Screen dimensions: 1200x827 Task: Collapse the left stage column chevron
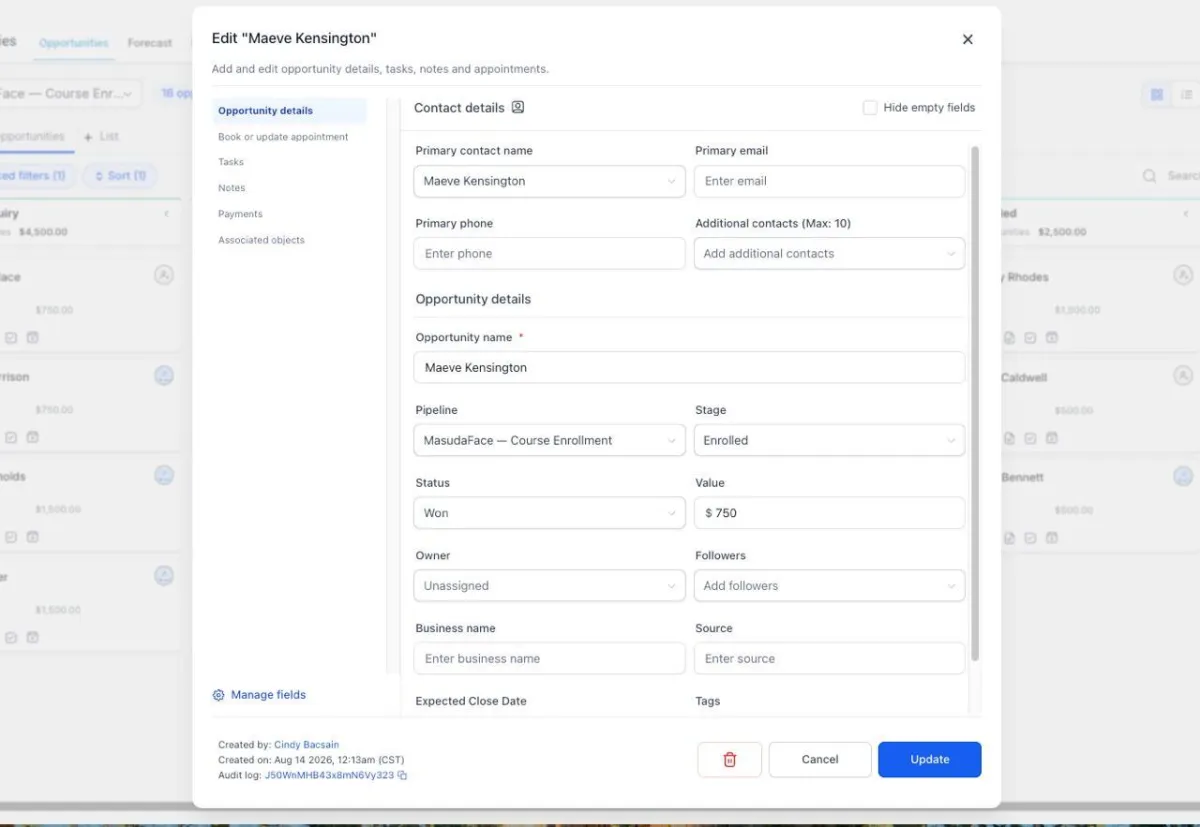pos(166,214)
